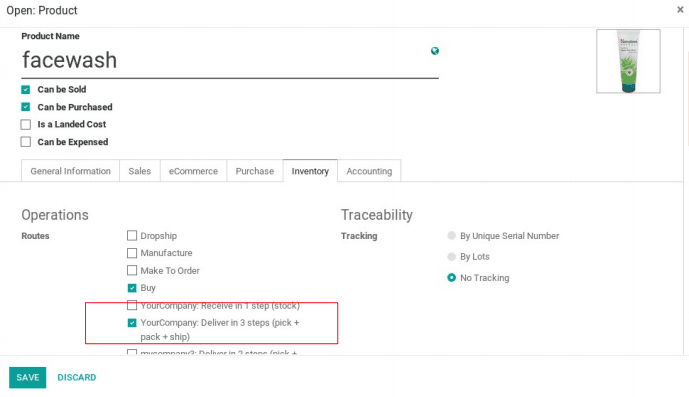The width and height of the screenshot is (689, 397).
Task: Enable Can be Expensed
Action: tap(25, 142)
